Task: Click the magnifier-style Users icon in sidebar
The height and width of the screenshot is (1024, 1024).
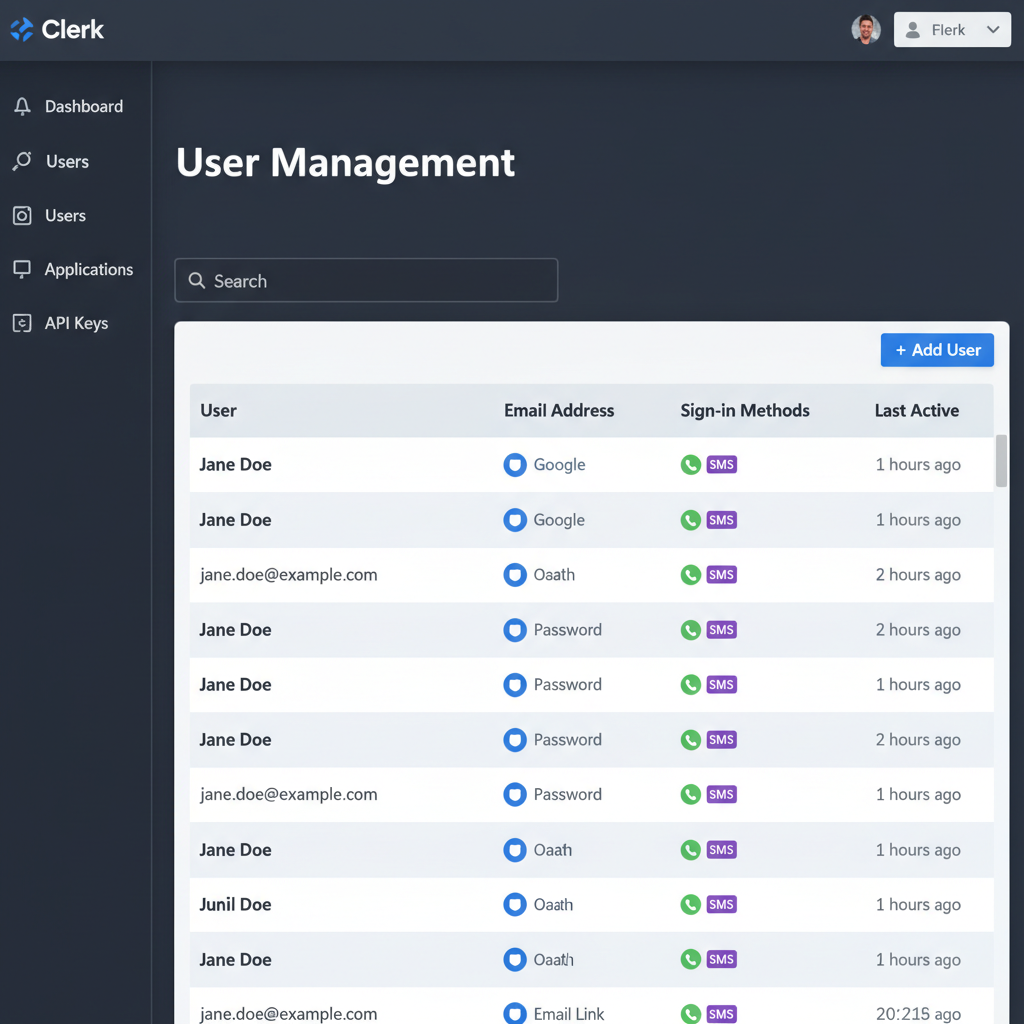Action: (x=22, y=161)
